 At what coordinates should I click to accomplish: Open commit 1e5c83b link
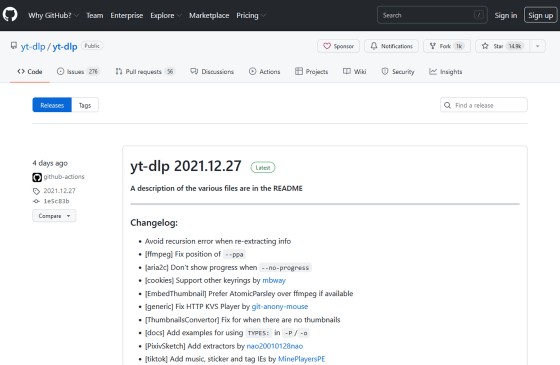point(56,201)
